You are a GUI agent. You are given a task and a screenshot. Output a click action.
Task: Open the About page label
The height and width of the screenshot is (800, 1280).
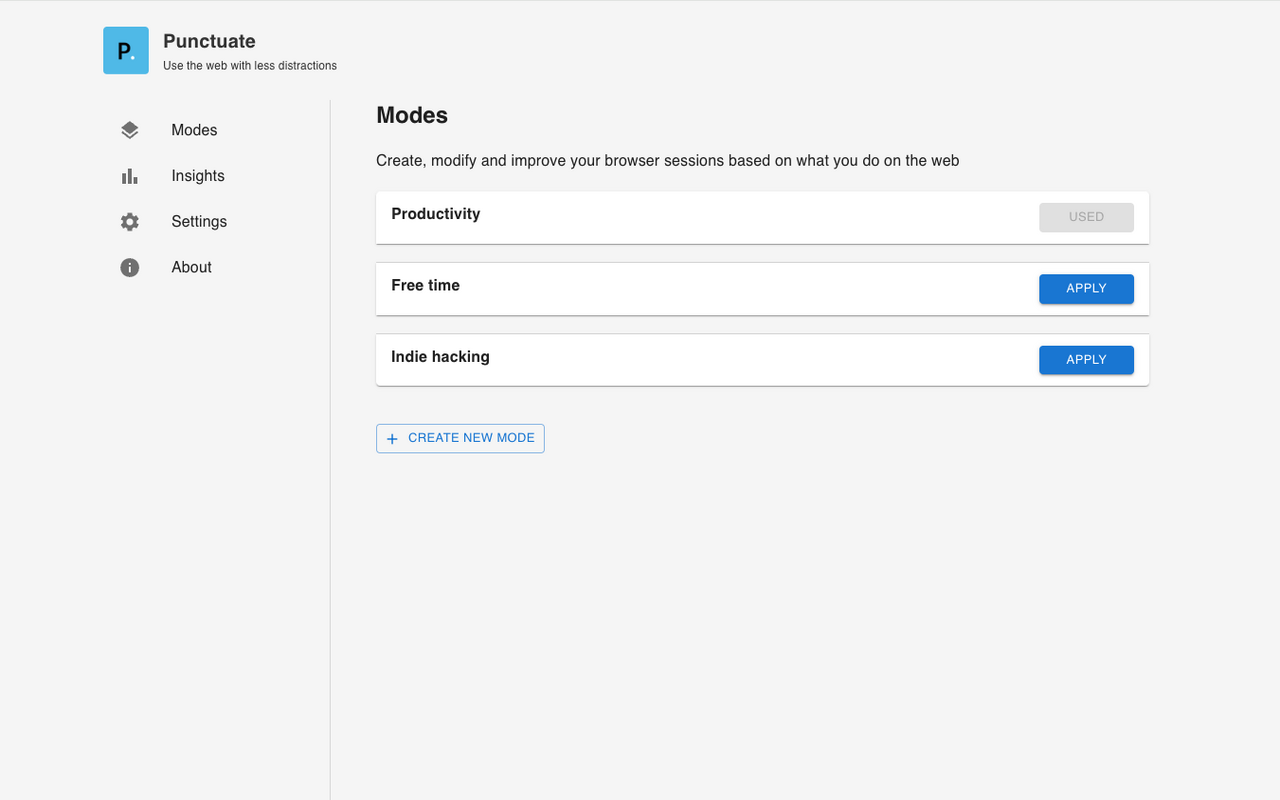pos(191,267)
